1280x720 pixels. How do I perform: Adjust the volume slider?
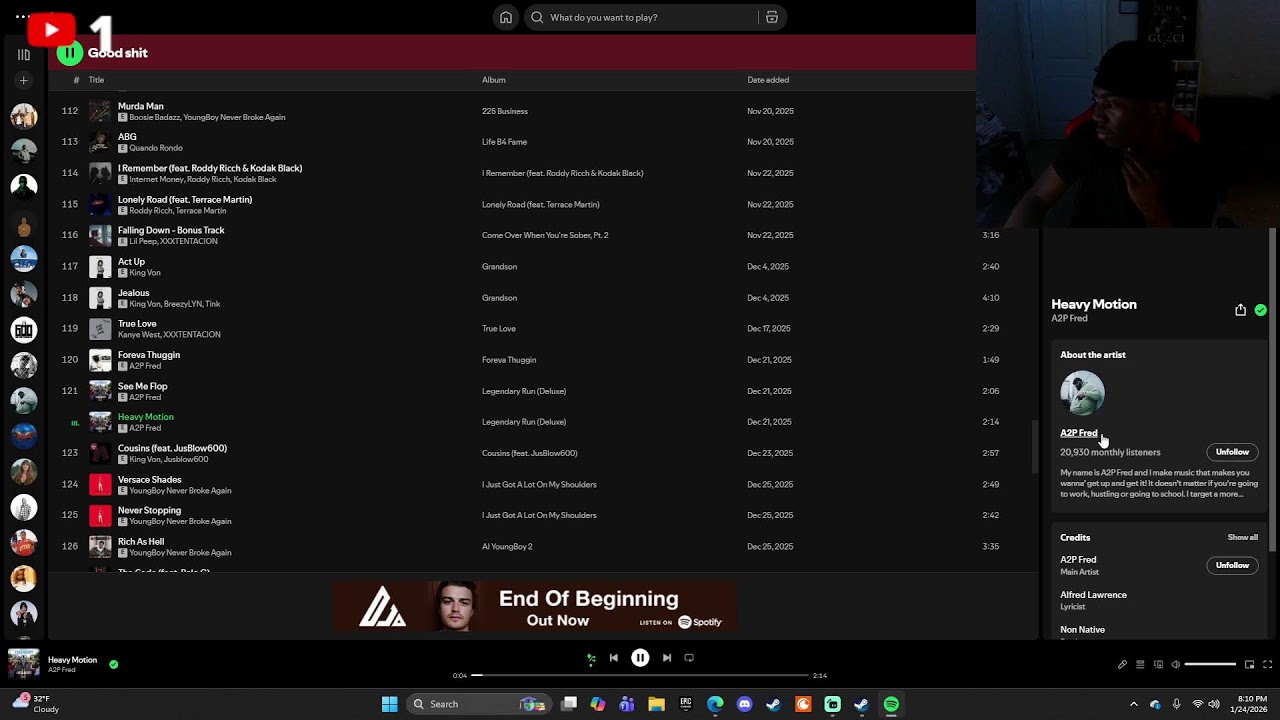click(x=1210, y=664)
